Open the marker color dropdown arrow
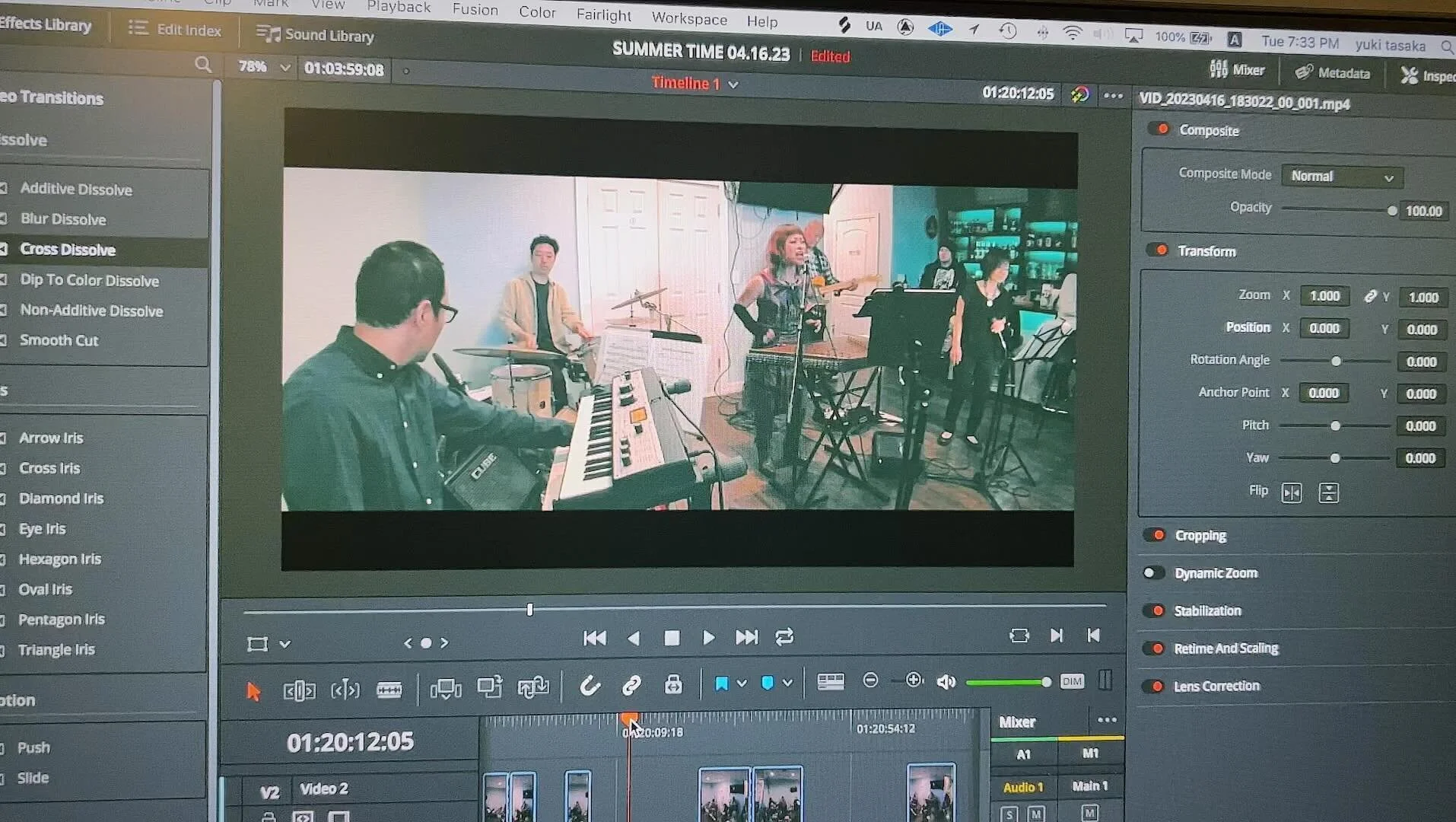This screenshot has height=822, width=1456. pyautogui.click(x=787, y=682)
